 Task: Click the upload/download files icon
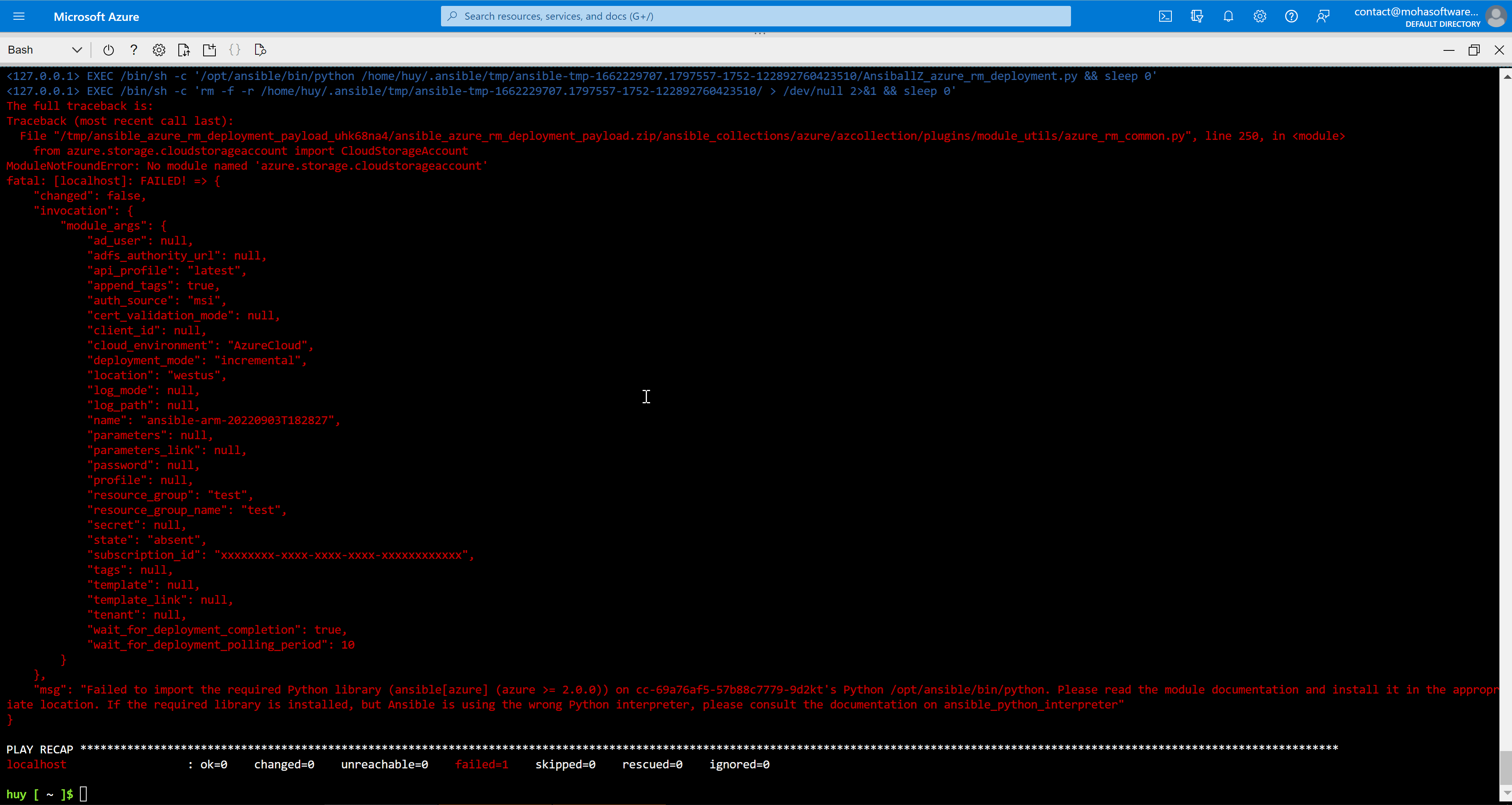[184, 50]
